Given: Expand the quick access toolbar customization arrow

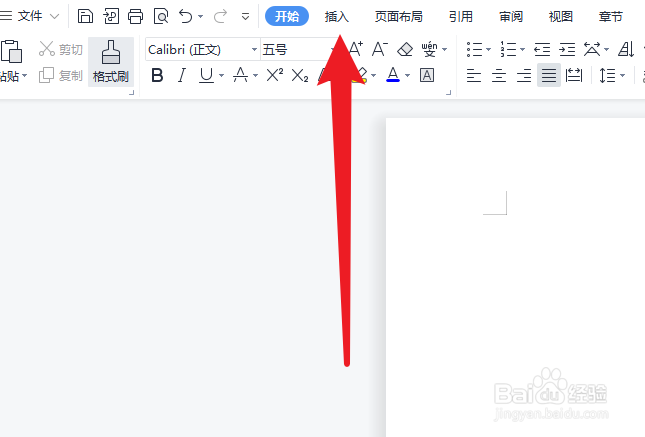Looking at the screenshot, I should 245,17.
